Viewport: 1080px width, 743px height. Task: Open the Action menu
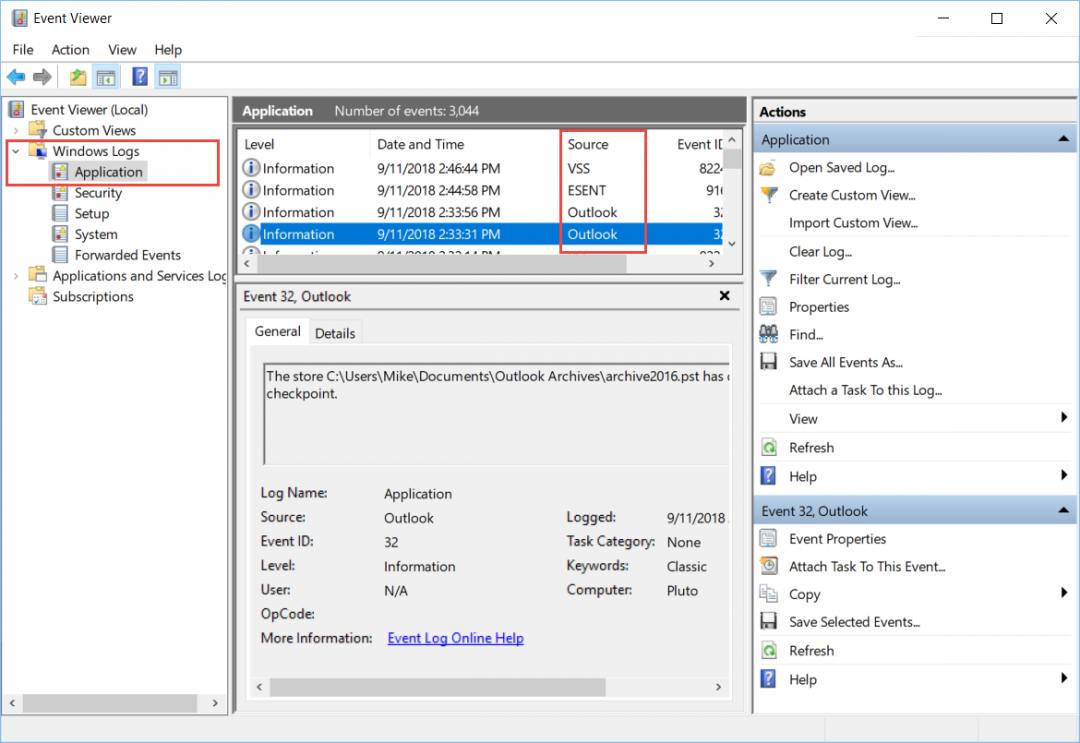point(70,49)
